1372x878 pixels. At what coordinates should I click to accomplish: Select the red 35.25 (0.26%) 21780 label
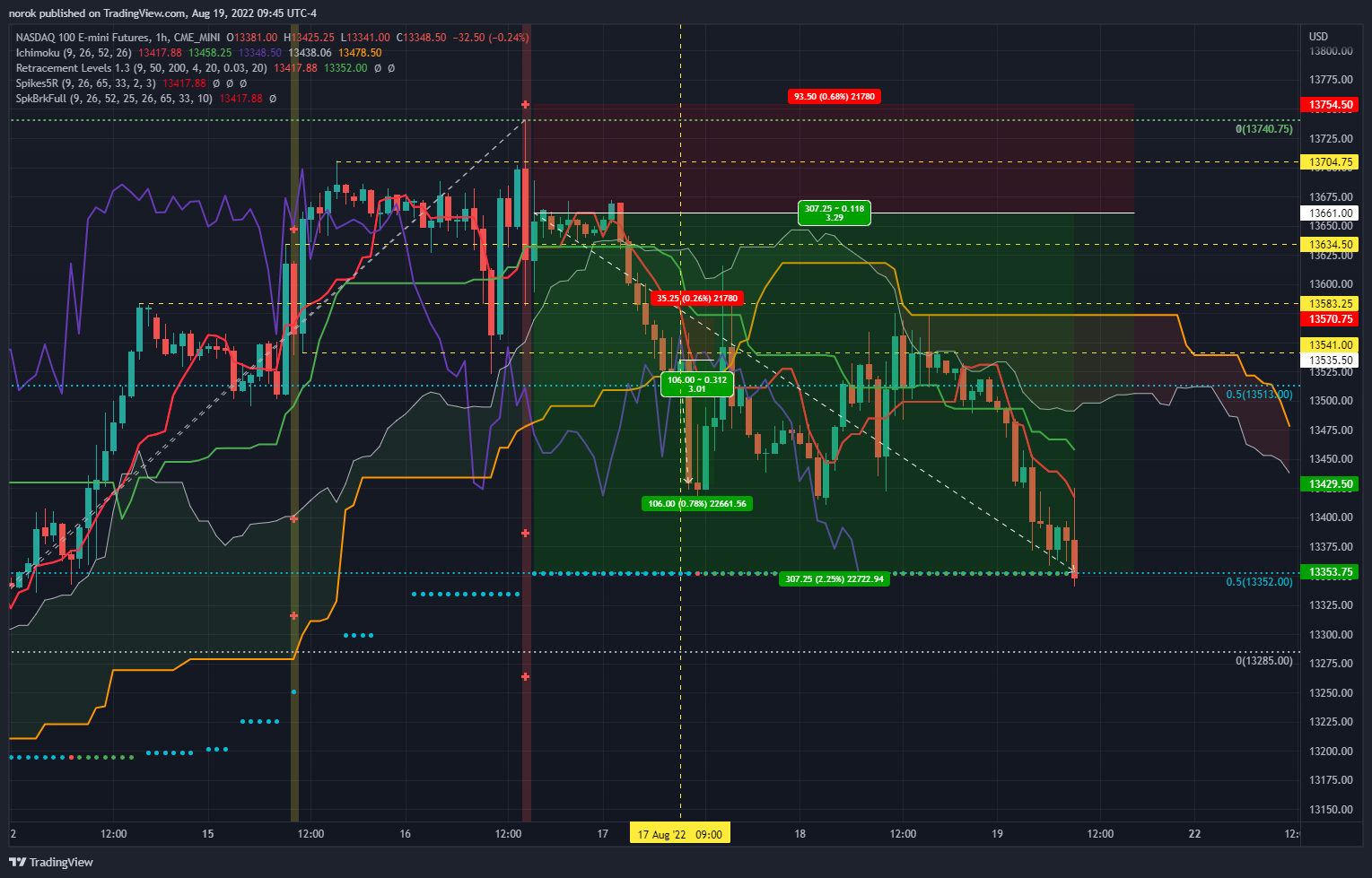point(697,299)
